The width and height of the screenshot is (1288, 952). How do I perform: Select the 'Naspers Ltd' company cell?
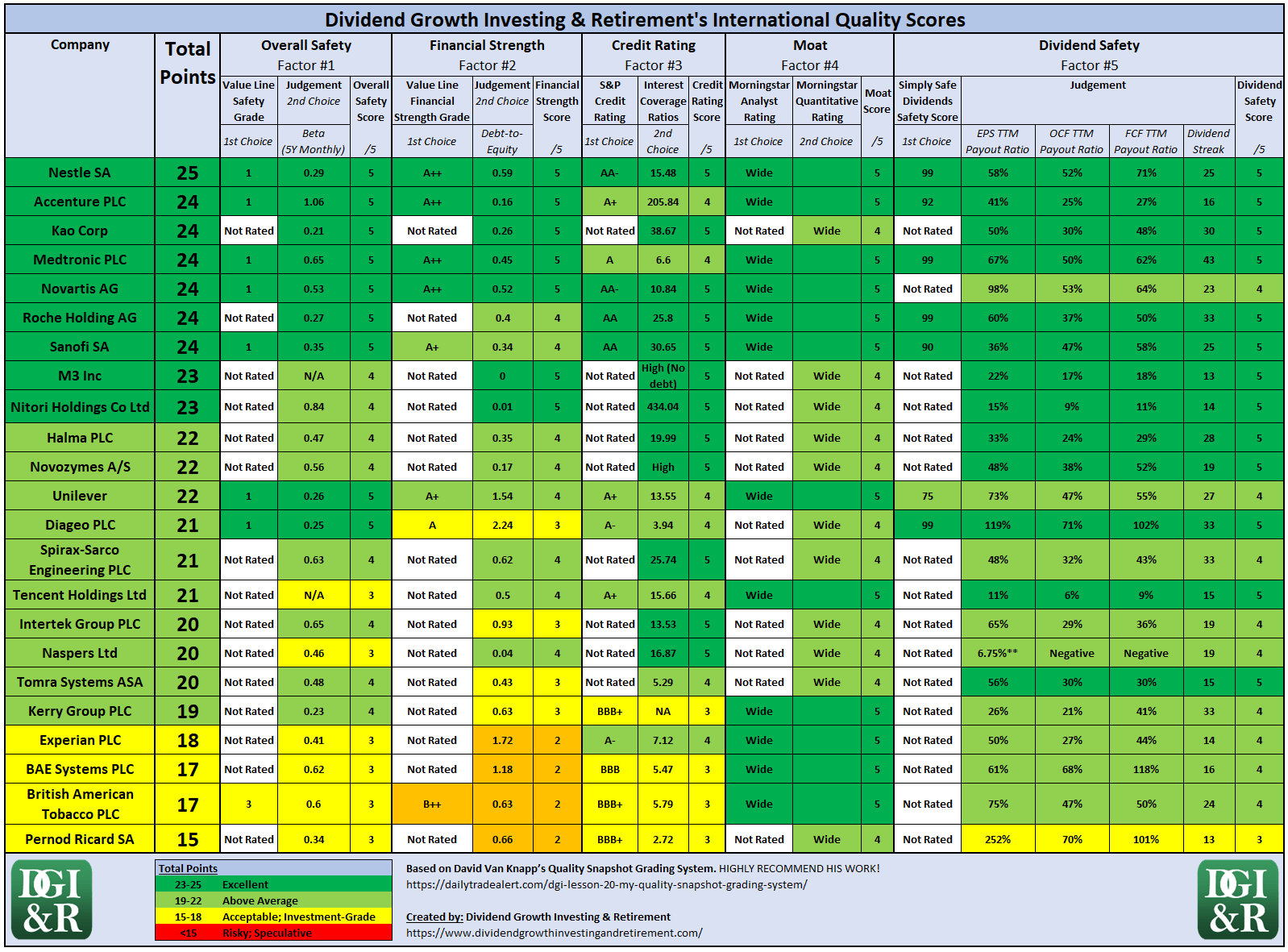click(x=80, y=653)
